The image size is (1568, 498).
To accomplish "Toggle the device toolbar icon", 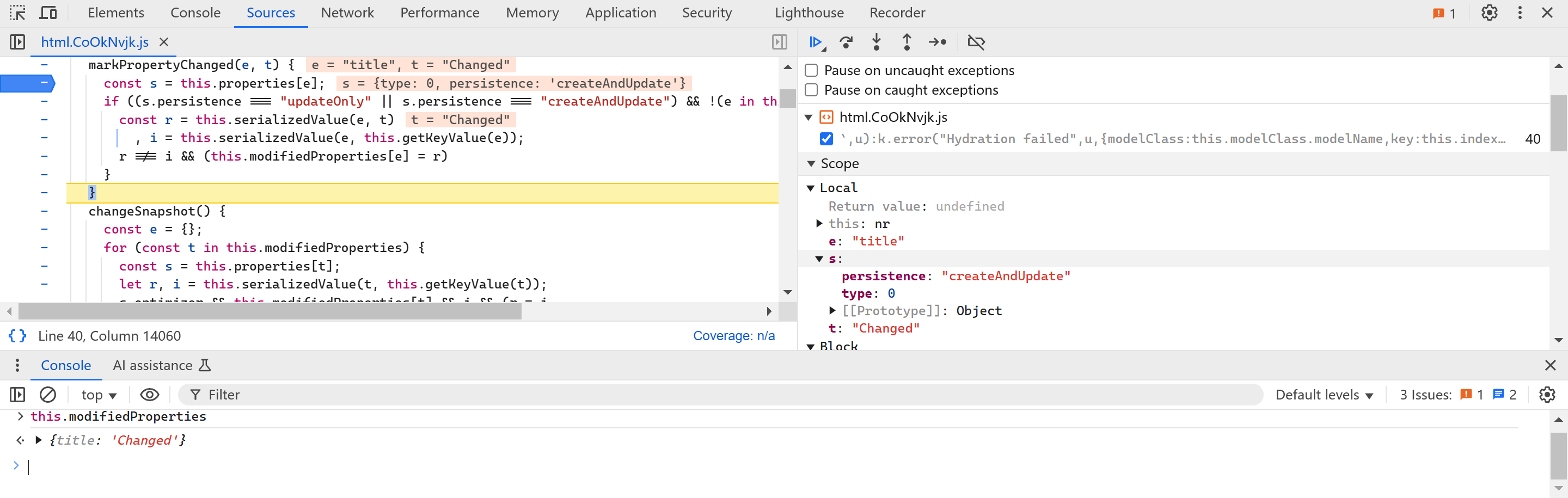I will 48,12.
